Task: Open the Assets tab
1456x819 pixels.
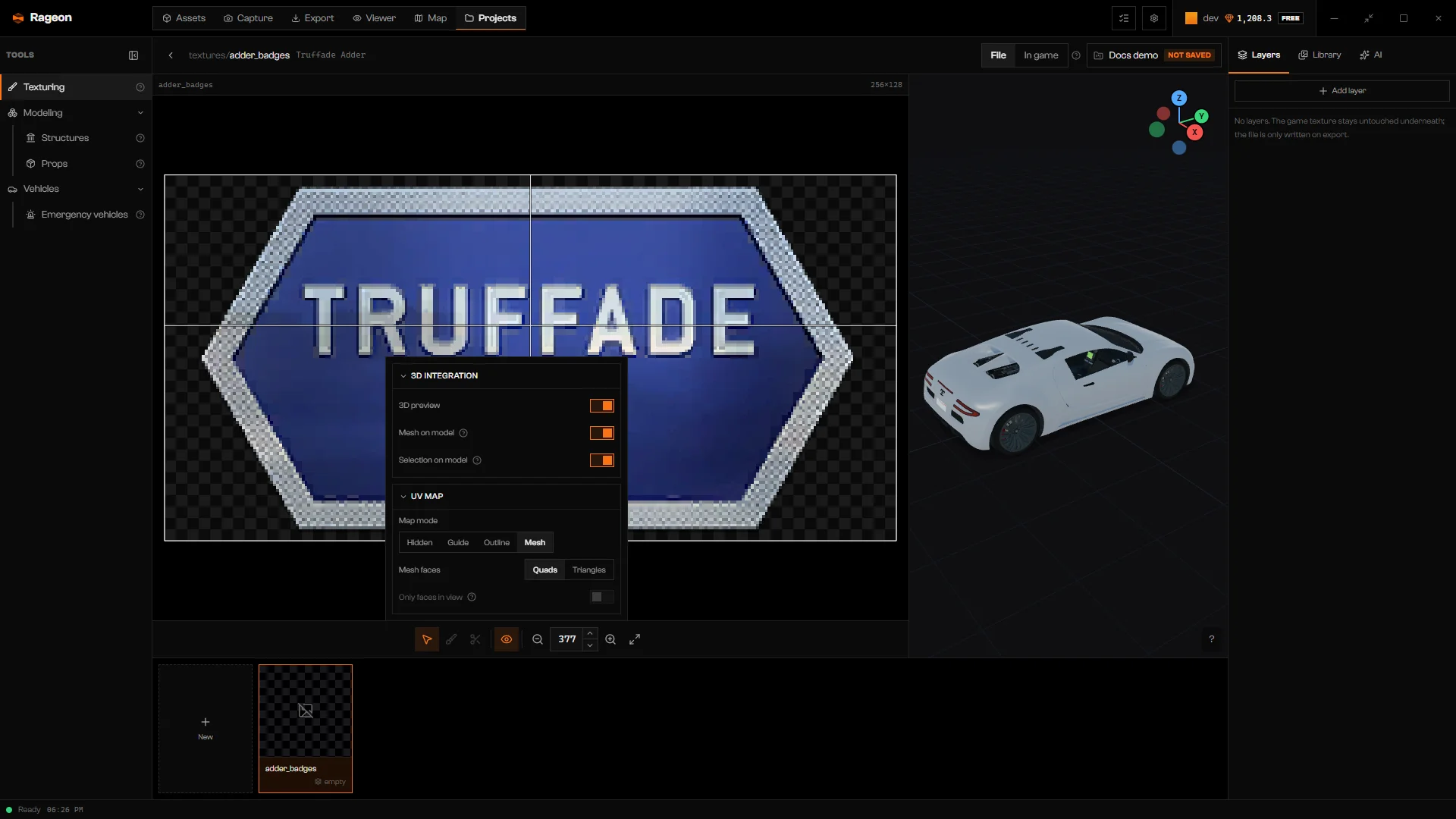Action: point(184,18)
